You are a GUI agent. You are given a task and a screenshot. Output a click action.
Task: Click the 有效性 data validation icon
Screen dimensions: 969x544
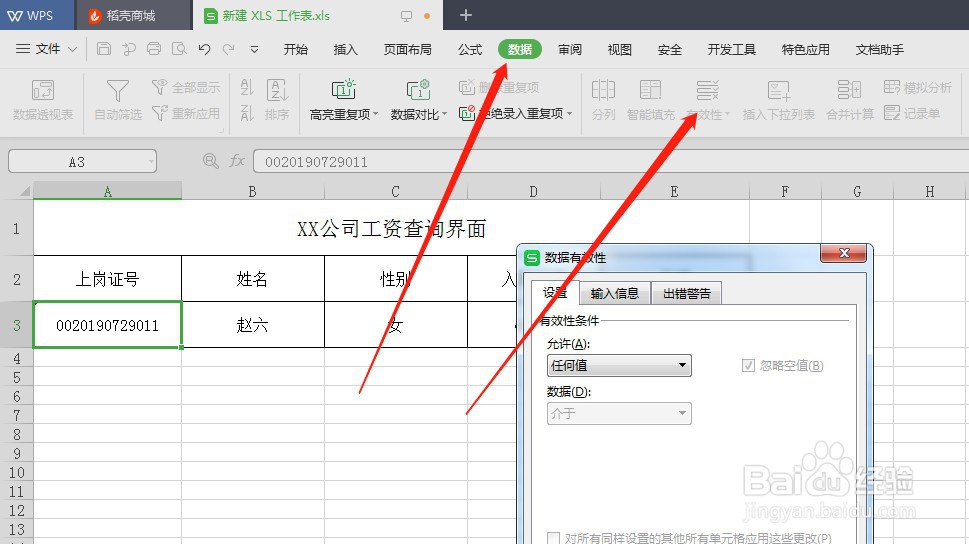coord(708,90)
